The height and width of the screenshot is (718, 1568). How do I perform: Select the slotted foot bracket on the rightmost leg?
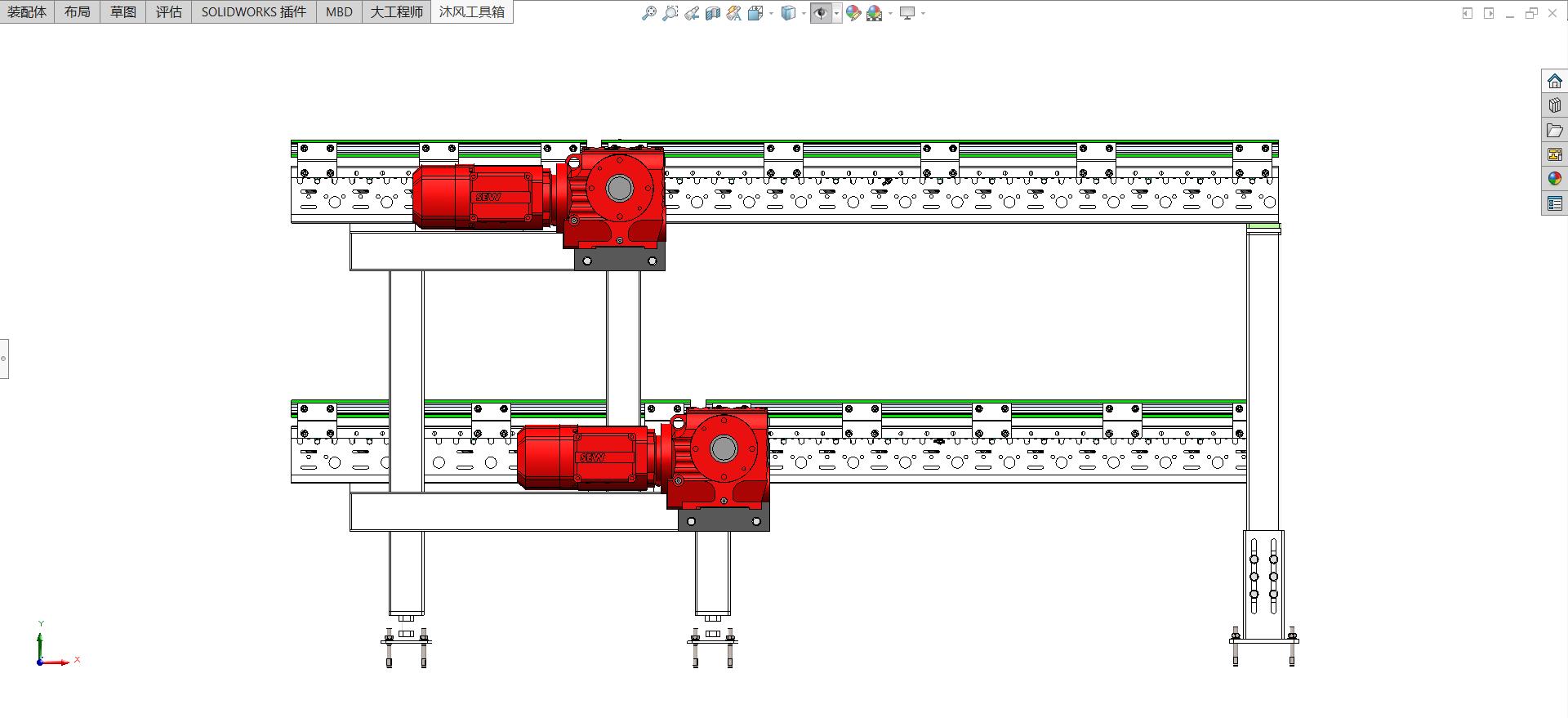pos(1263,585)
